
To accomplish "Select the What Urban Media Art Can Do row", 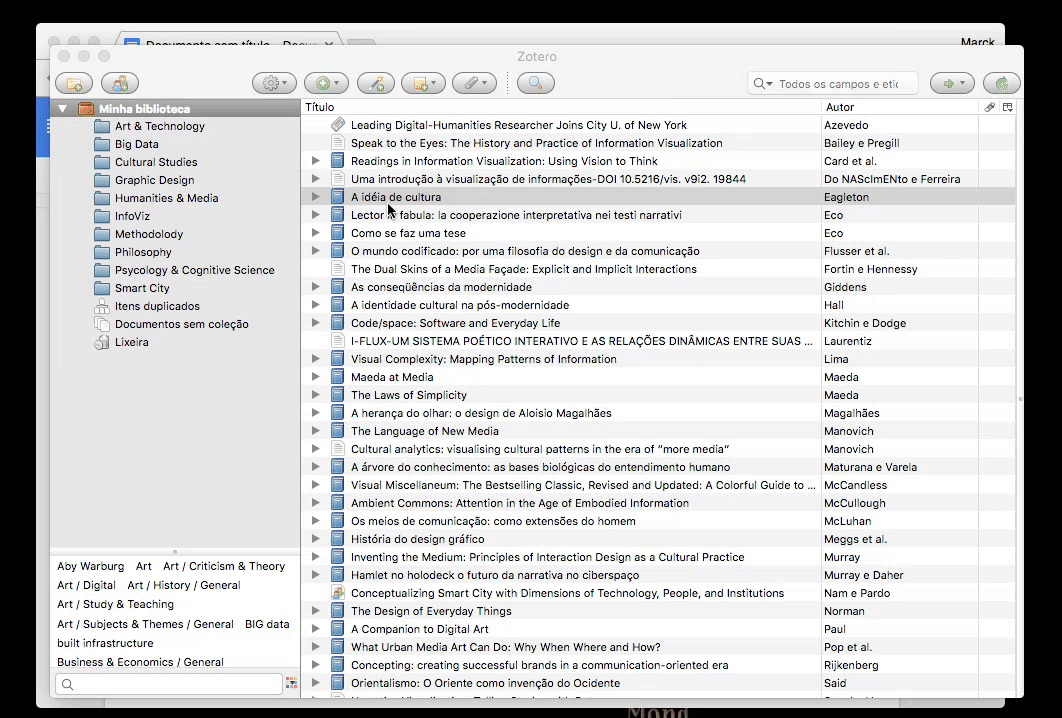I will (658, 647).
